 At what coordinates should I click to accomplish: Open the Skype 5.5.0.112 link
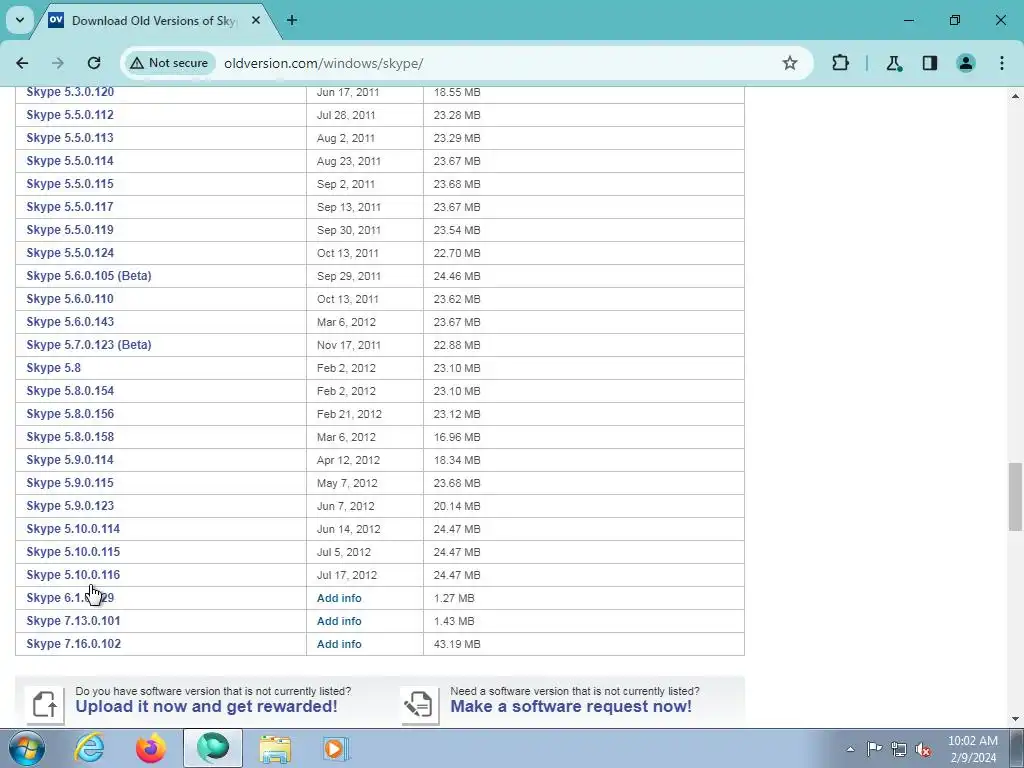point(70,115)
